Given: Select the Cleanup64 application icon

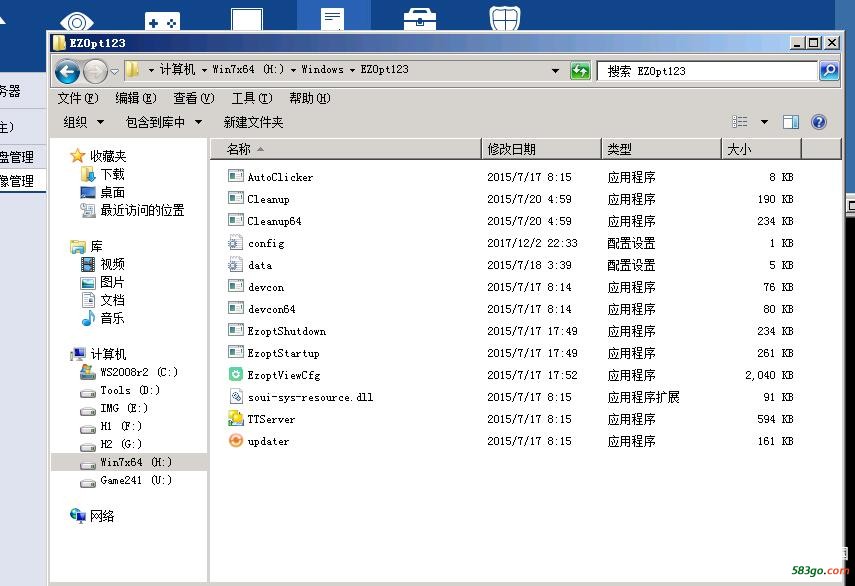Looking at the screenshot, I should pyautogui.click(x=236, y=220).
